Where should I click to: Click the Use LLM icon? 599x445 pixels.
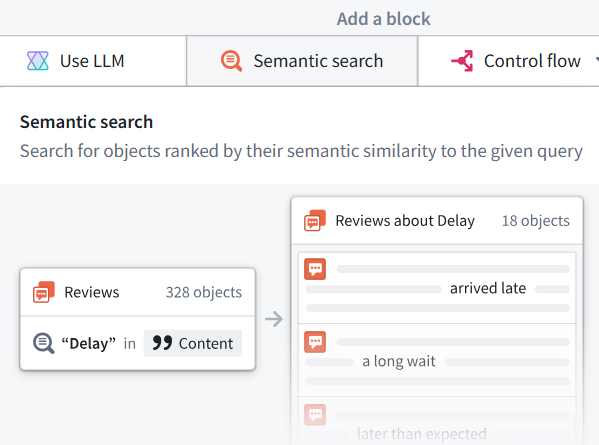coord(37,61)
